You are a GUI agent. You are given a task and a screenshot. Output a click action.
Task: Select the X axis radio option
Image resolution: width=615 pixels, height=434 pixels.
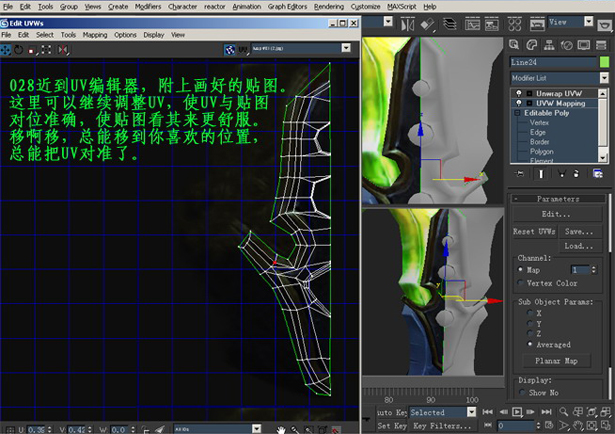click(529, 311)
